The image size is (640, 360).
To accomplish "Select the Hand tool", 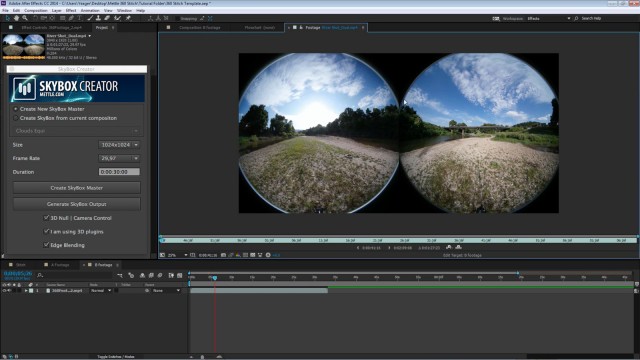I will (x=16, y=18).
